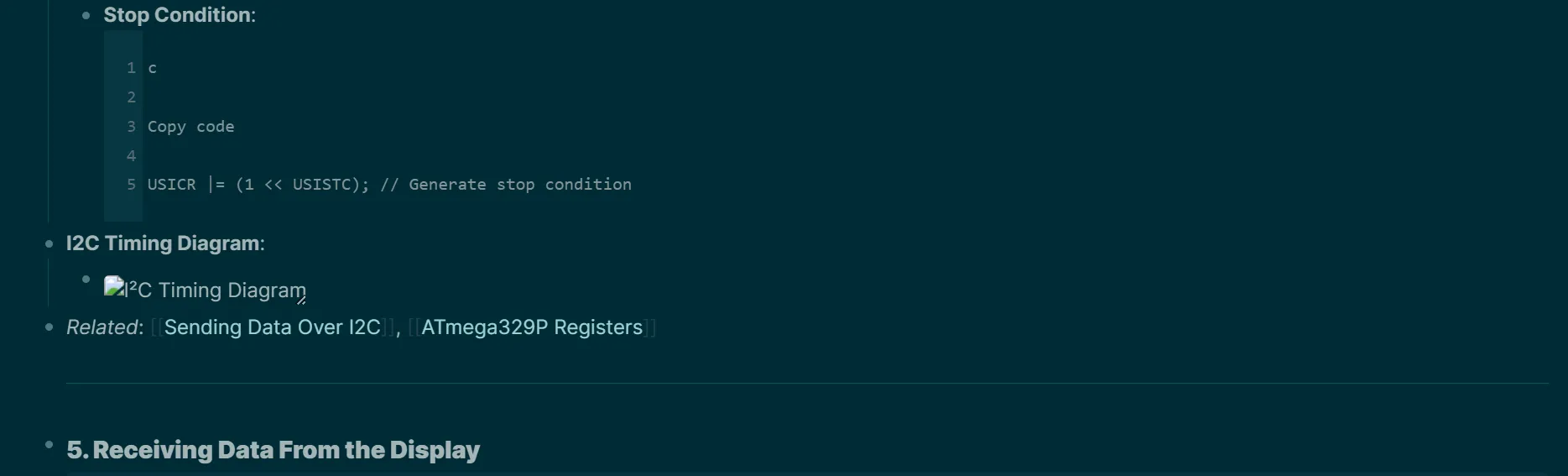Screen dimensions: 1568x476
Task: Select line number 4 in code gutter
Action: point(131,156)
